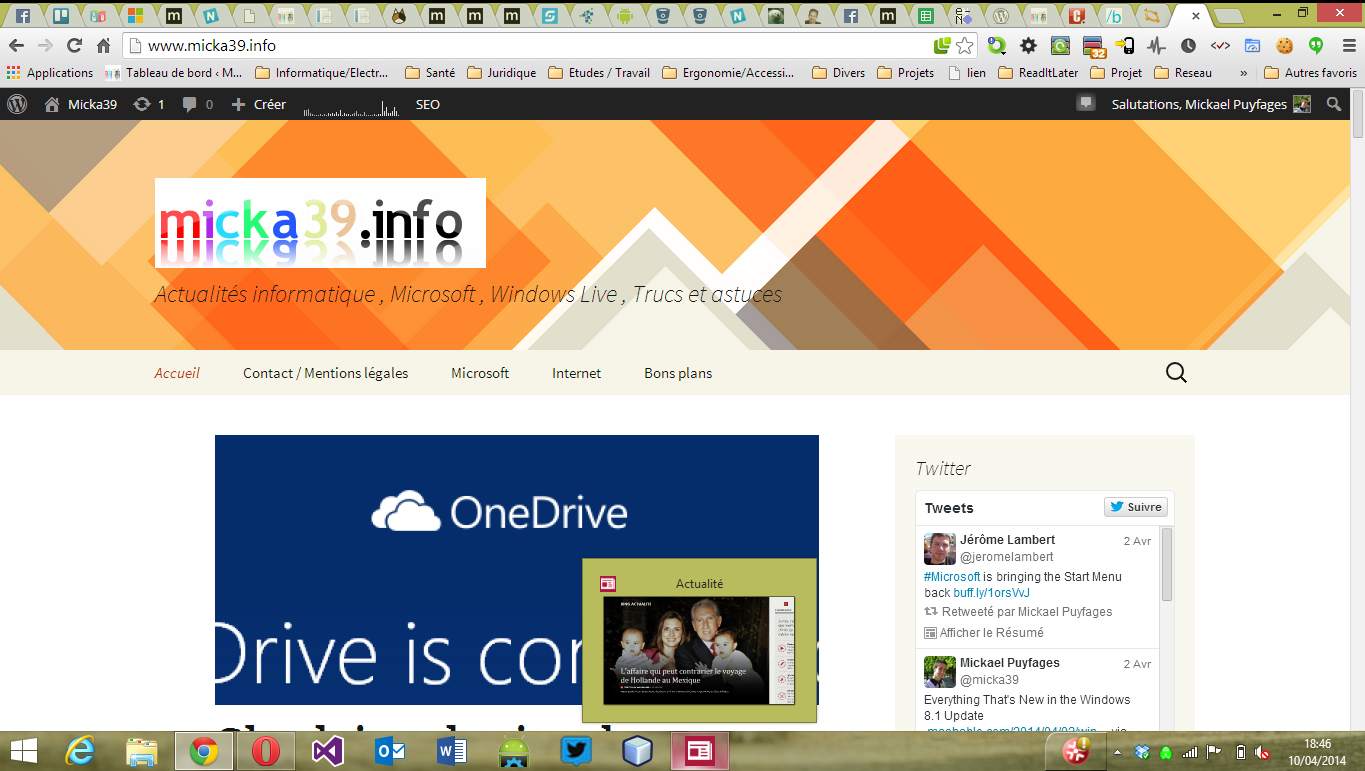This screenshot has width=1365, height=771.
Task: Click the Twitter widget scrollbar thumb
Action: pos(1166,565)
